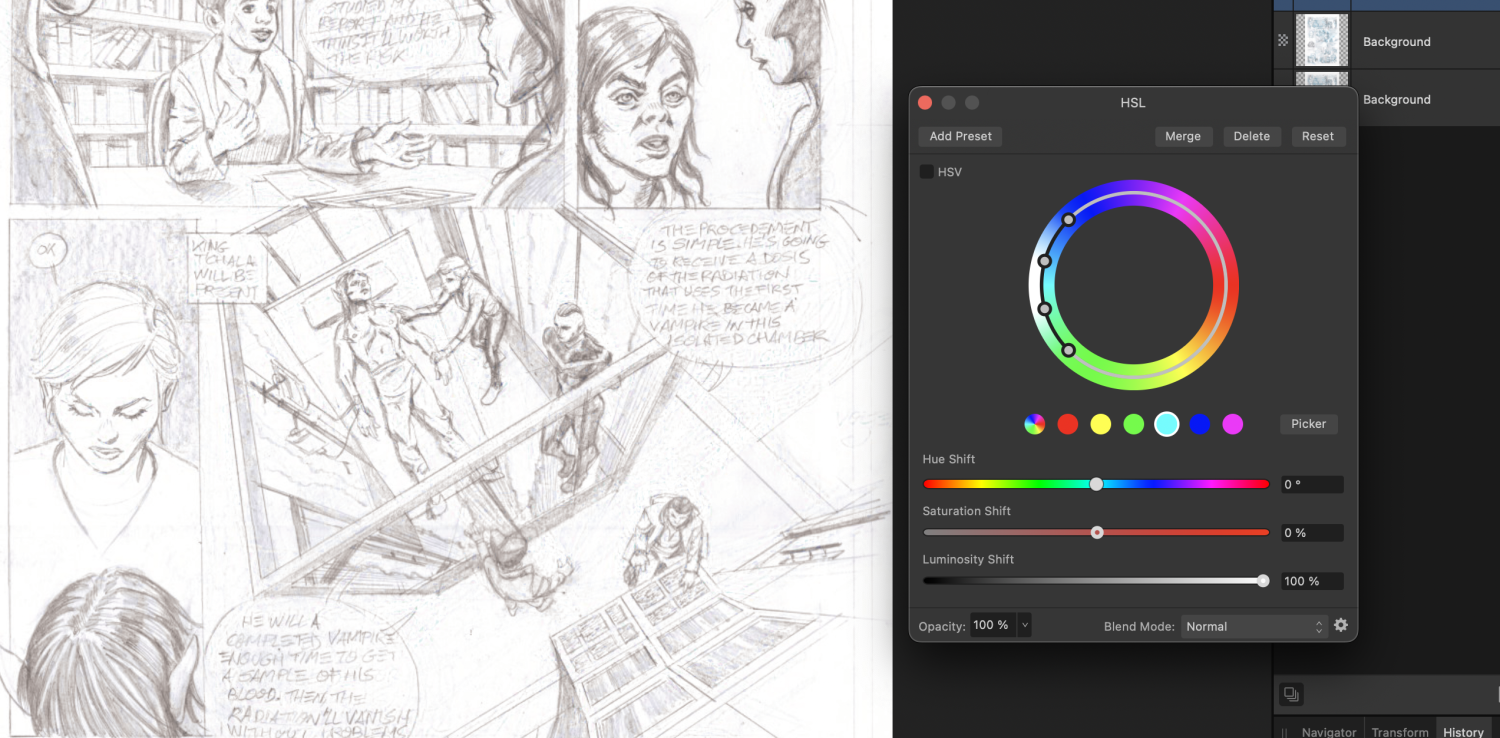This screenshot has width=1500, height=738.
Task: Click the topmost handle on the hue wheel
Action: [x=1069, y=219]
